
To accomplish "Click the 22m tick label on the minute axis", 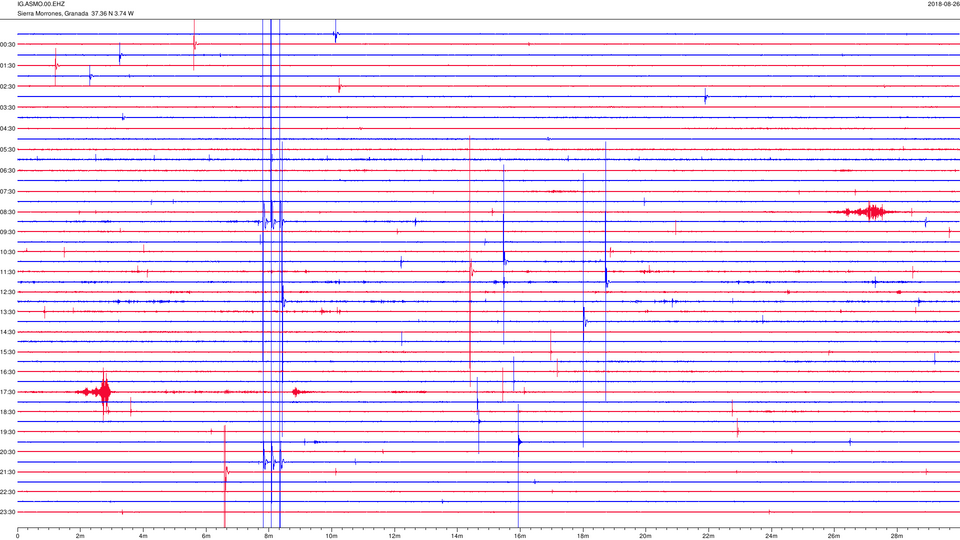I will (x=708, y=536).
